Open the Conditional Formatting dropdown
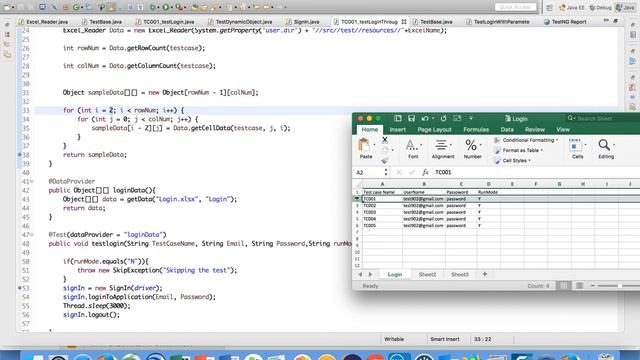This screenshot has width=640, height=360. click(526, 140)
